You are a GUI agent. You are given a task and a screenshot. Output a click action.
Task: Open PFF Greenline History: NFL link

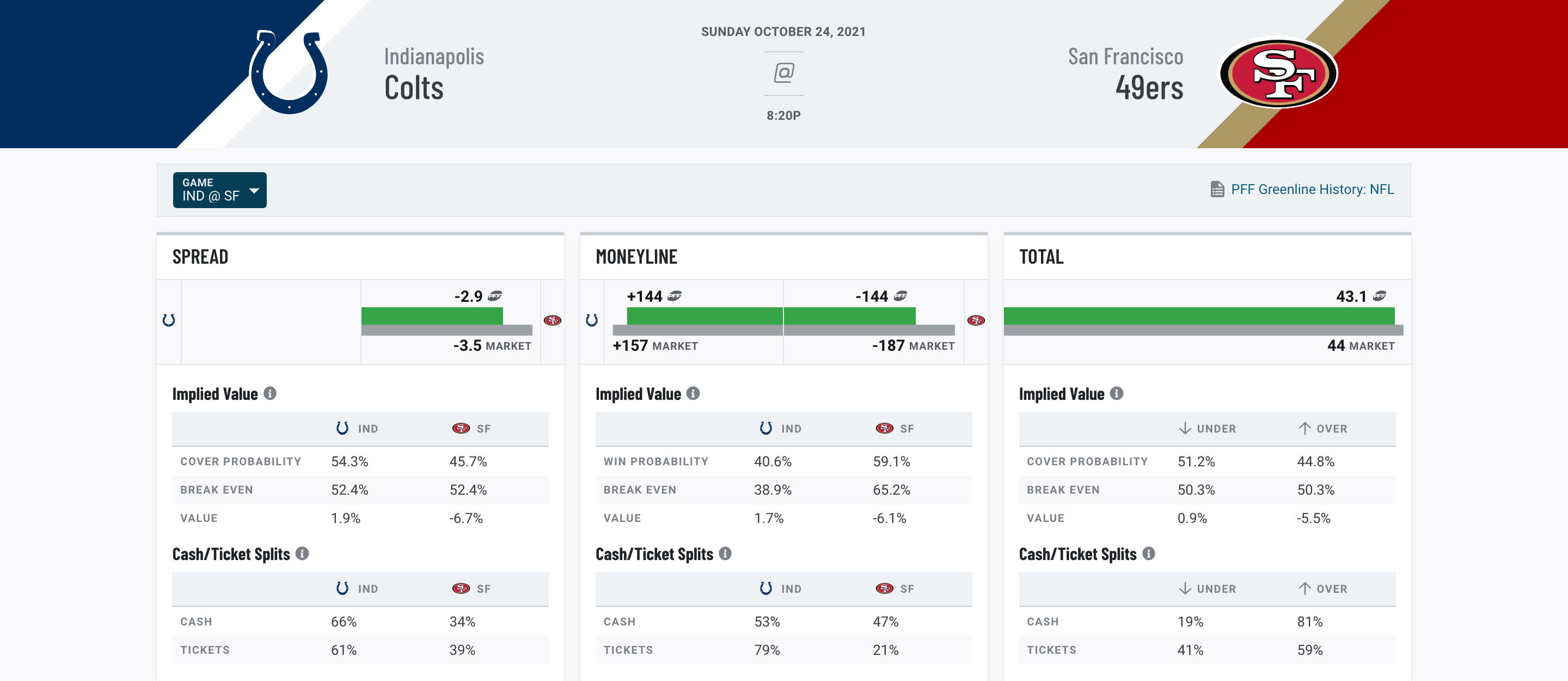point(1312,190)
